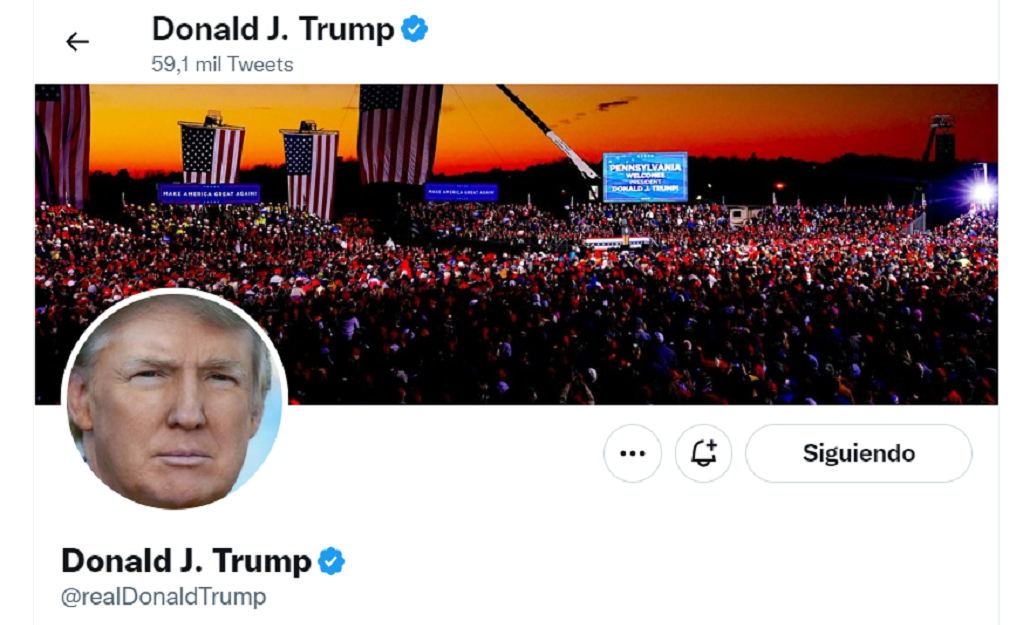
Task: Click the American flag at the banner's far left
Action: click(x=62, y=145)
